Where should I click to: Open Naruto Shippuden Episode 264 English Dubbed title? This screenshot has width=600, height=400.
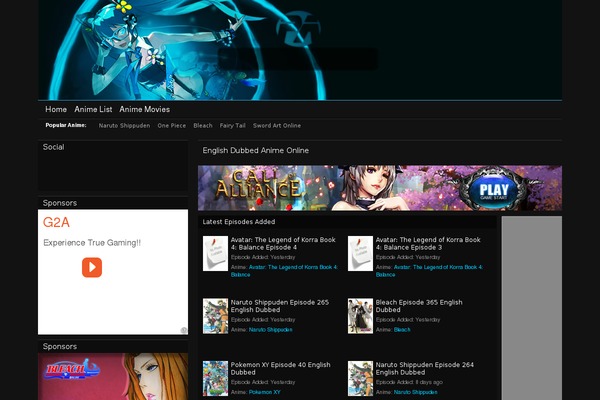(x=425, y=368)
